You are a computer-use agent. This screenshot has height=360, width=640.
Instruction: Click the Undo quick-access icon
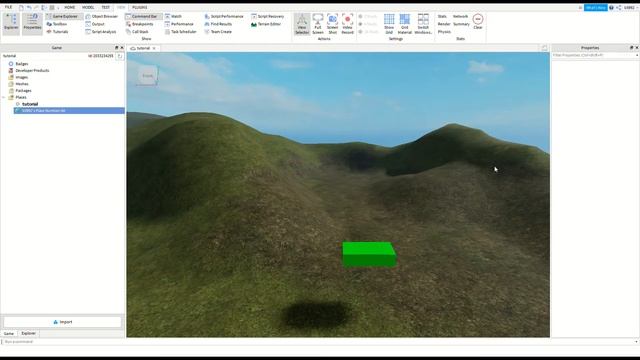(29, 7)
